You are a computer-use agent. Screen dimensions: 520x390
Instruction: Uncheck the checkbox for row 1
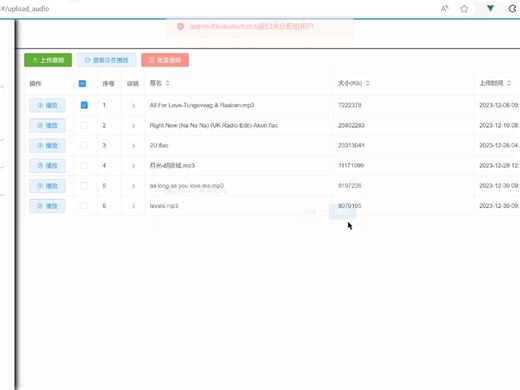tap(84, 105)
